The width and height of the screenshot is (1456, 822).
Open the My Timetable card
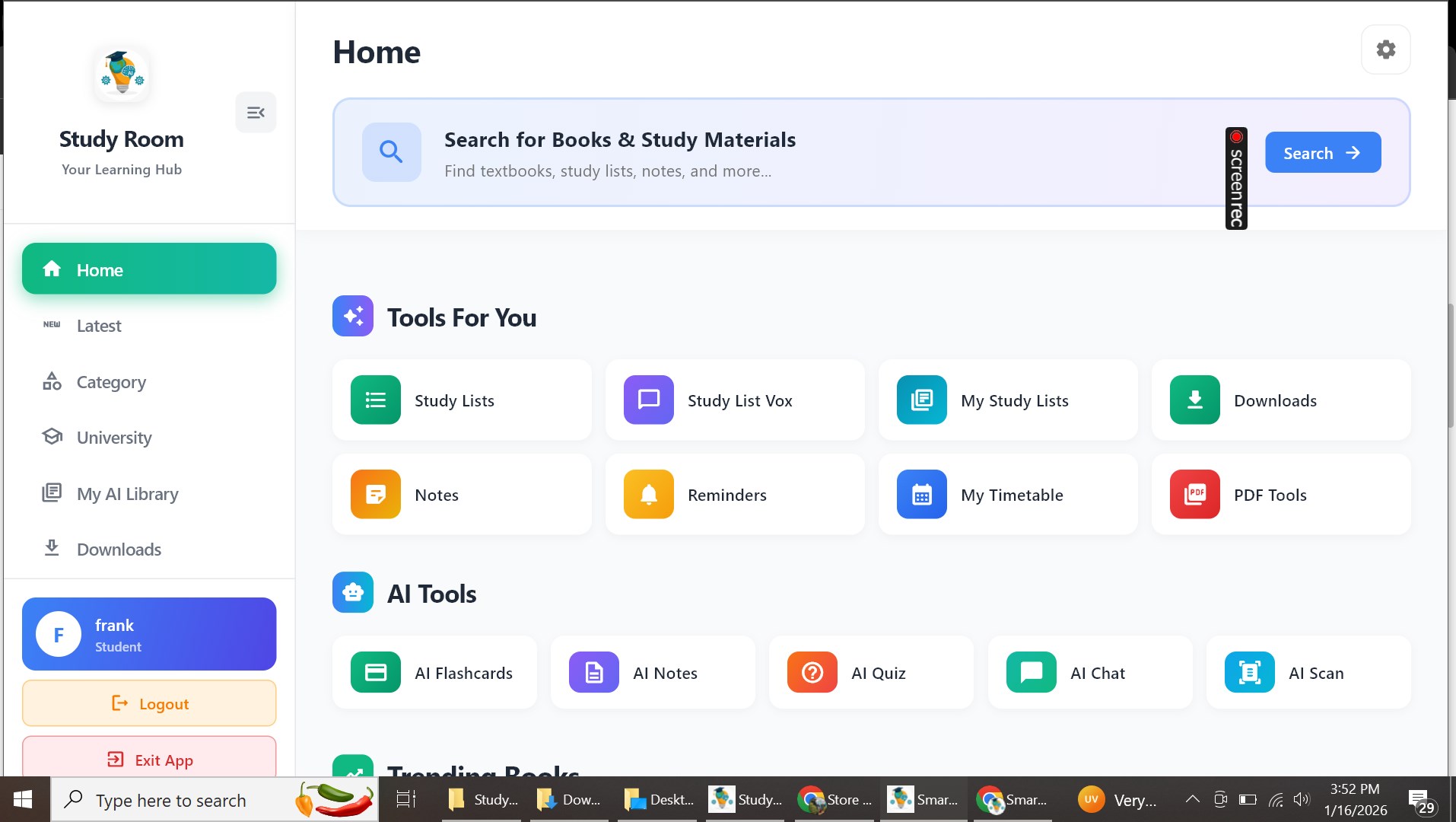point(1008,494)
